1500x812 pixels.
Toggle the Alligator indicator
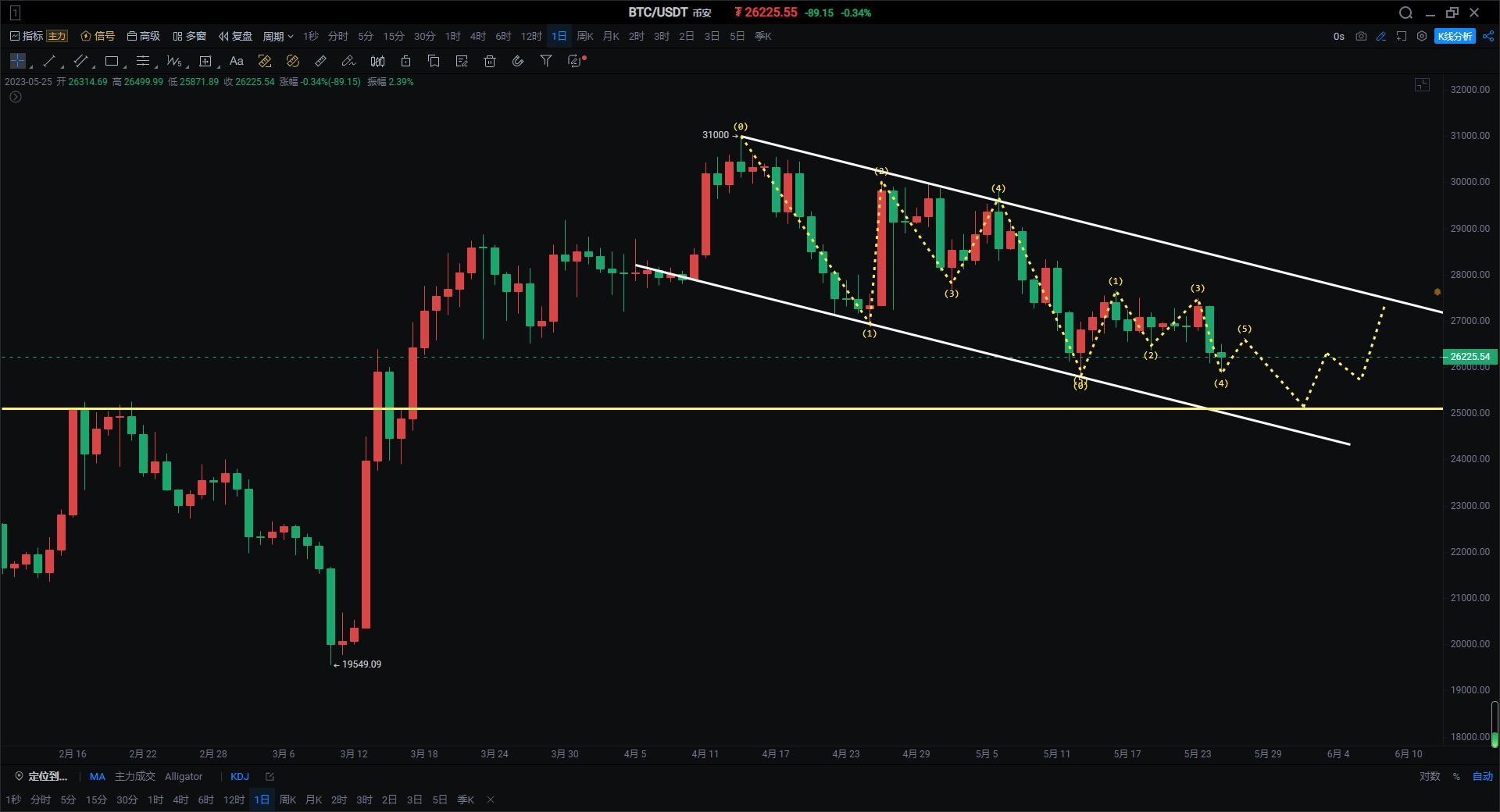pyautogui.click(x=184, y=777)
